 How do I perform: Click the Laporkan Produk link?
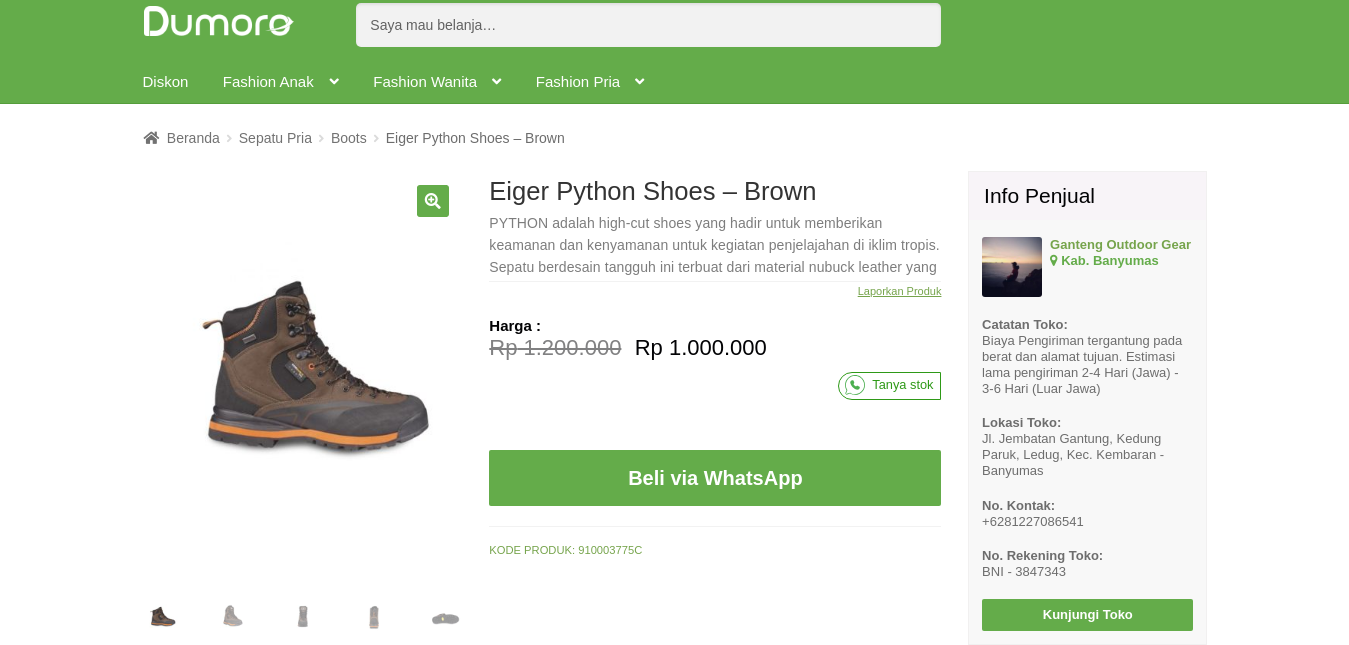tap(899, 291)
